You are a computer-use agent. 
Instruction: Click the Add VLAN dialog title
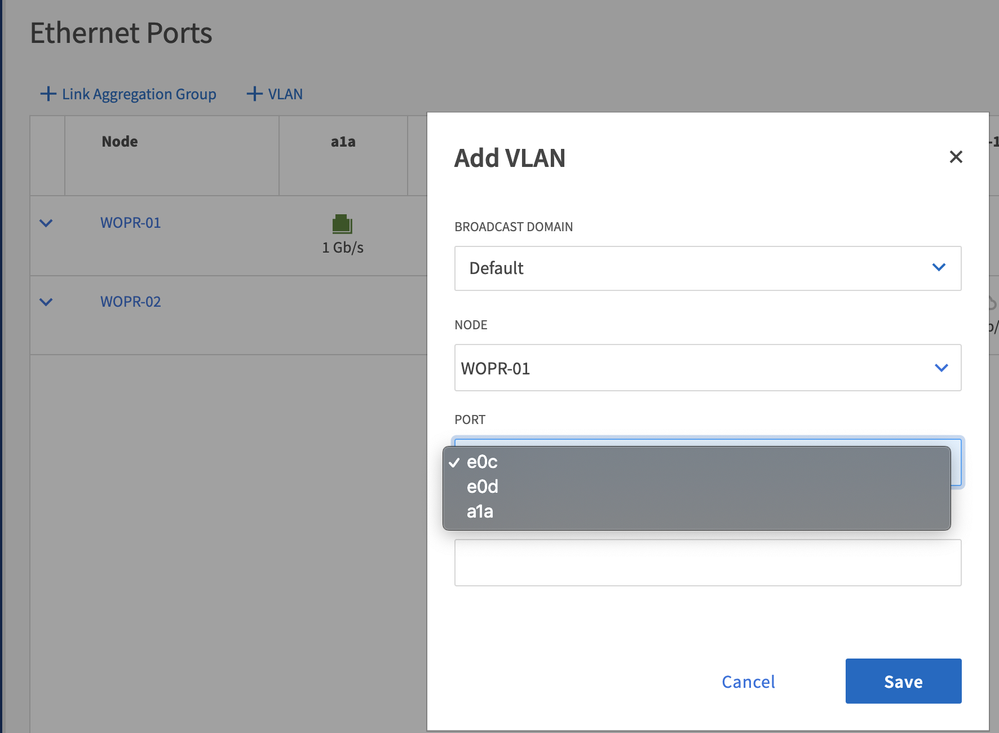point(510,158)
